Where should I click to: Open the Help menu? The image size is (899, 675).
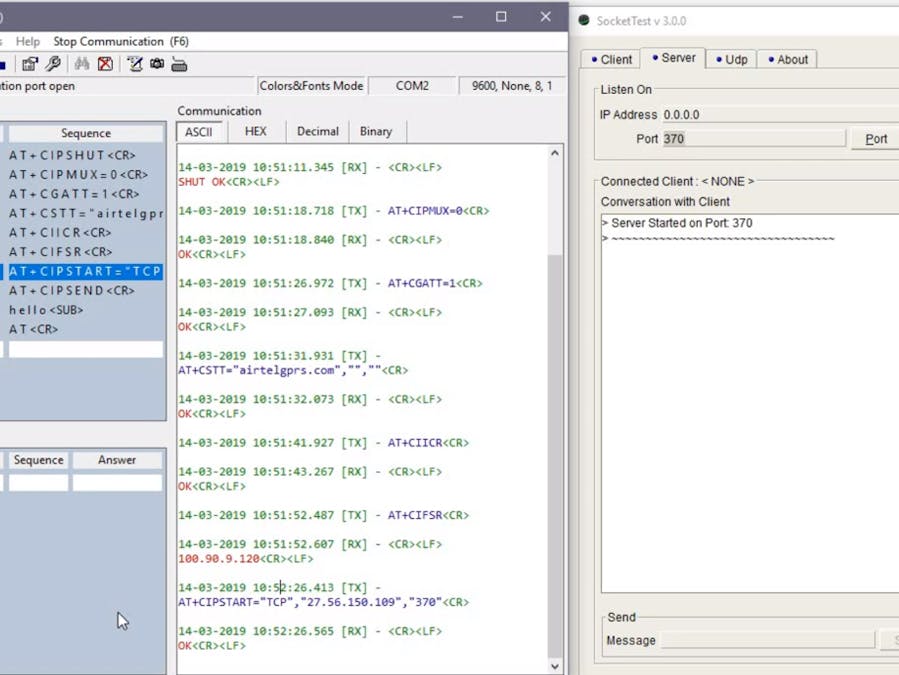[28, 41]
